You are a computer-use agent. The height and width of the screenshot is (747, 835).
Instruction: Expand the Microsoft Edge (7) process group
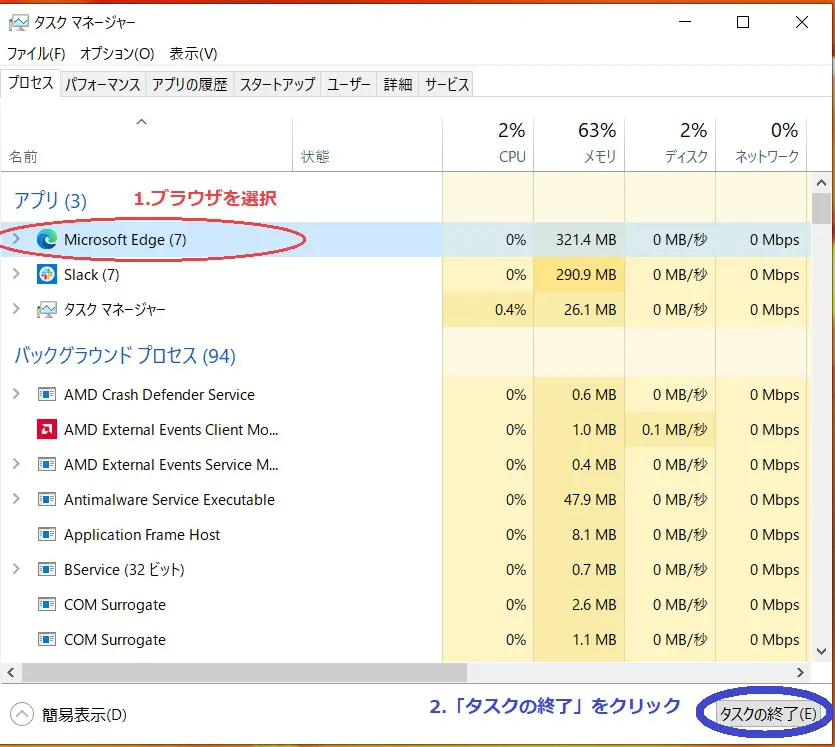click(16, 239)
